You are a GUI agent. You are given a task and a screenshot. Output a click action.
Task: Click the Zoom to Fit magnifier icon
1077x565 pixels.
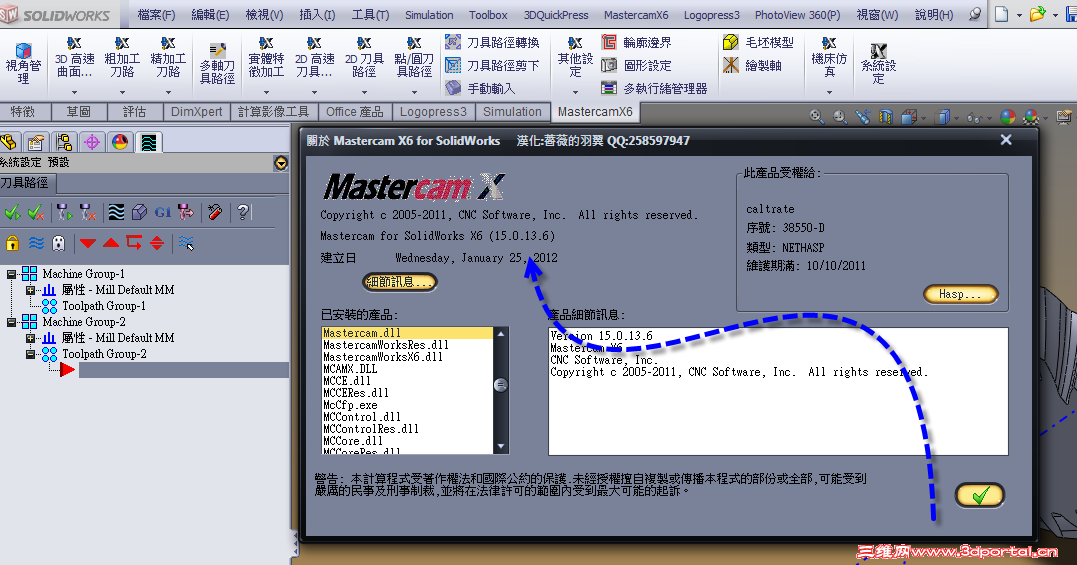pyautogui.click(x=816, y=117)
